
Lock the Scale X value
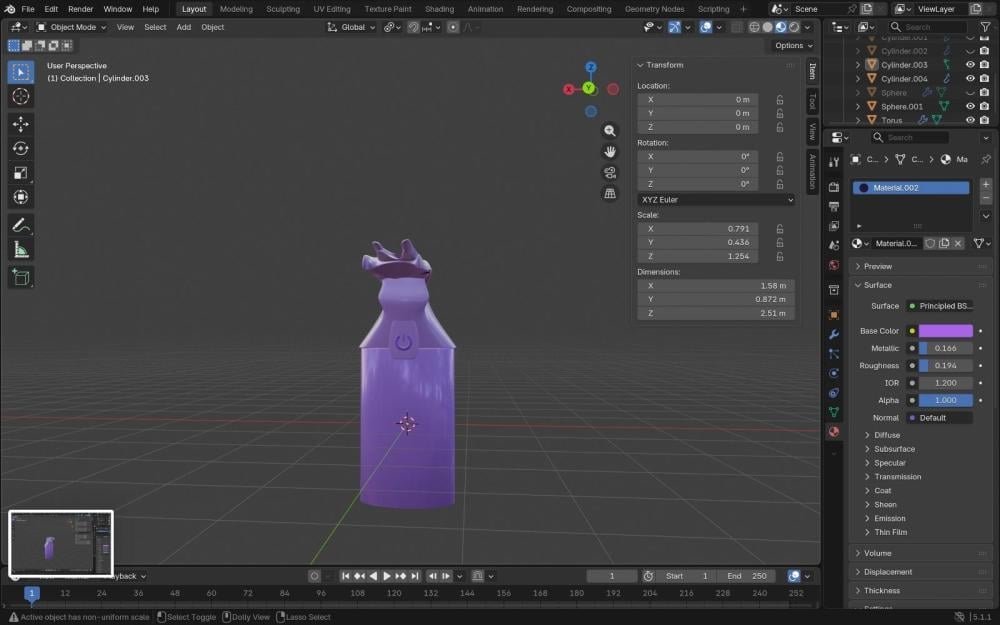pyautogui.click(x=779, y=229)
